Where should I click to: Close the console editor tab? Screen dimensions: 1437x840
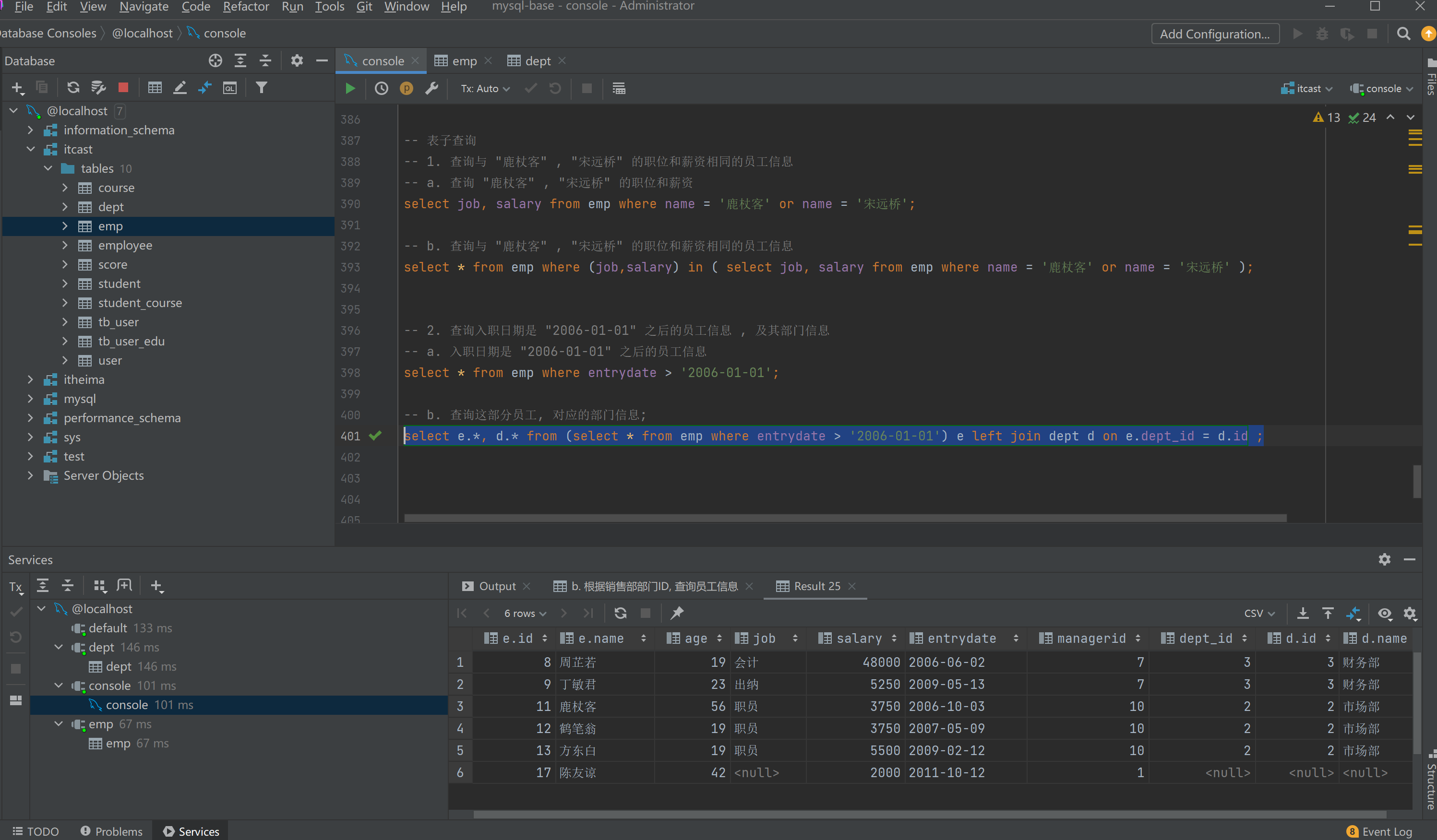click(x=415, y=60)
